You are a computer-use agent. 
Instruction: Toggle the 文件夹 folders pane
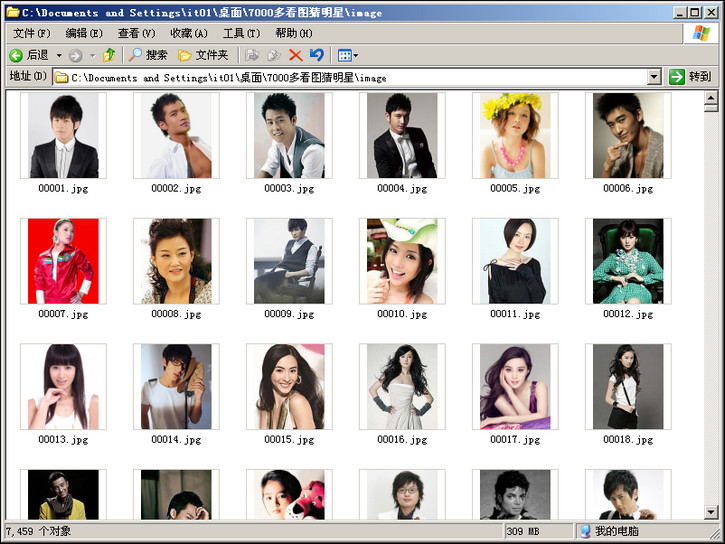[x=203, y=55]
